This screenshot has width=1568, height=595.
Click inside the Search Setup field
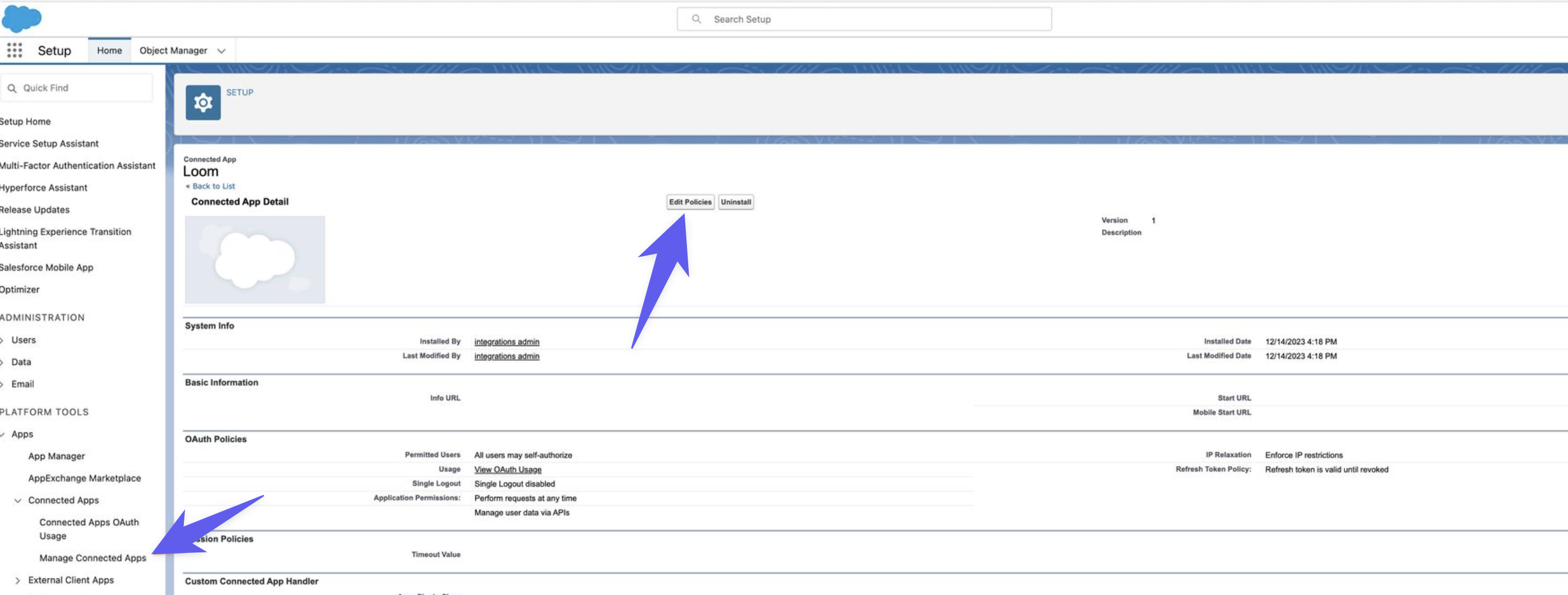tap(852, 19)
